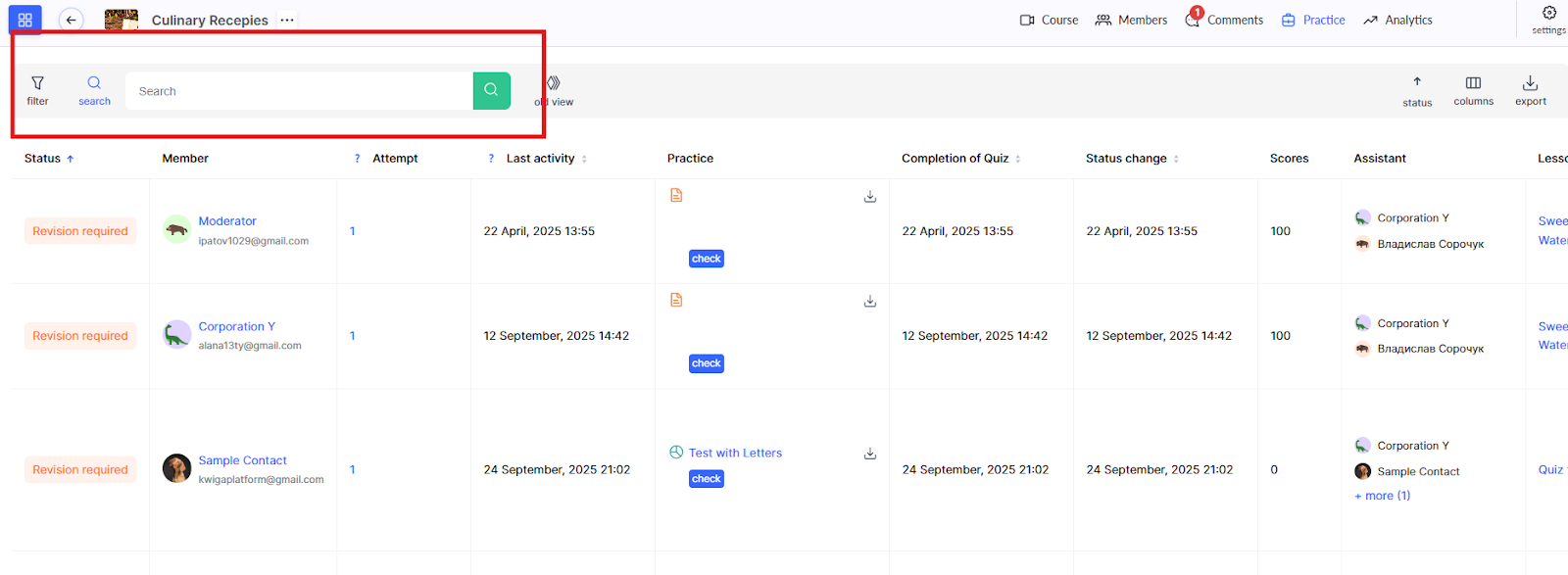Open the Comments tab
The image size is (1568, 575).
pos(1224,20)
